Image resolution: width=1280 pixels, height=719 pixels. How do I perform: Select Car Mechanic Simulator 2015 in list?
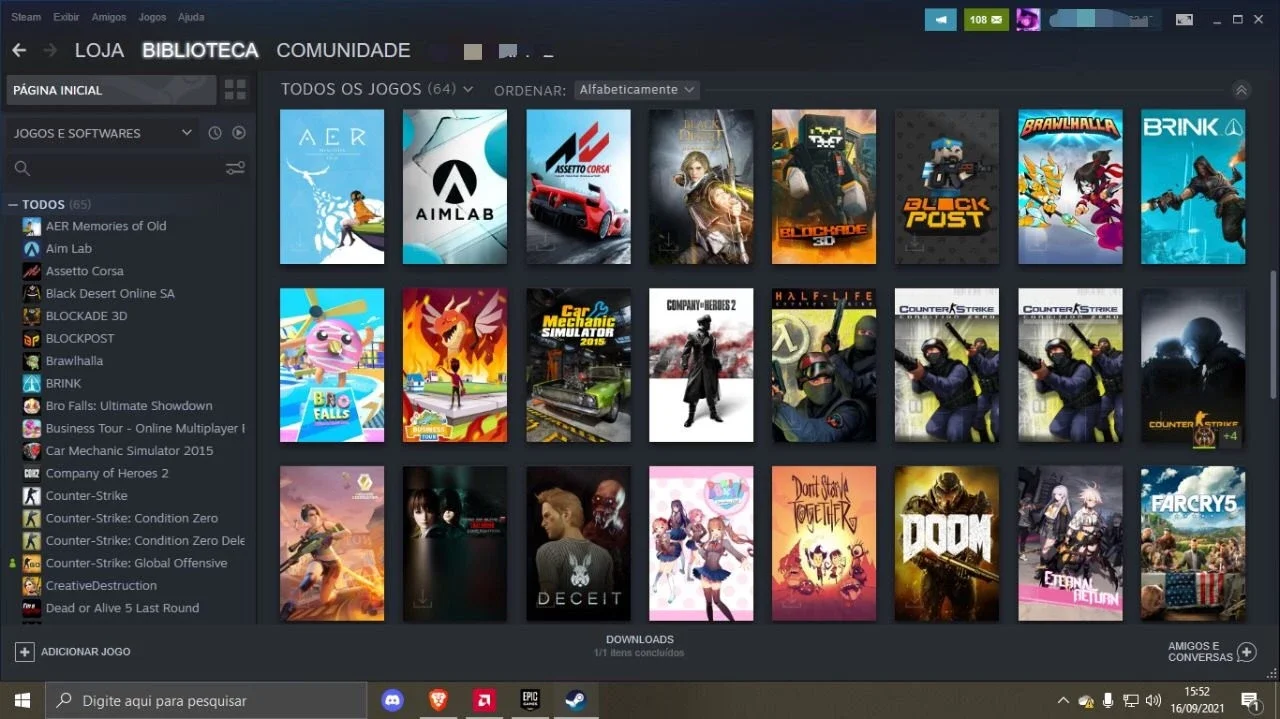[x=129, y=451]
